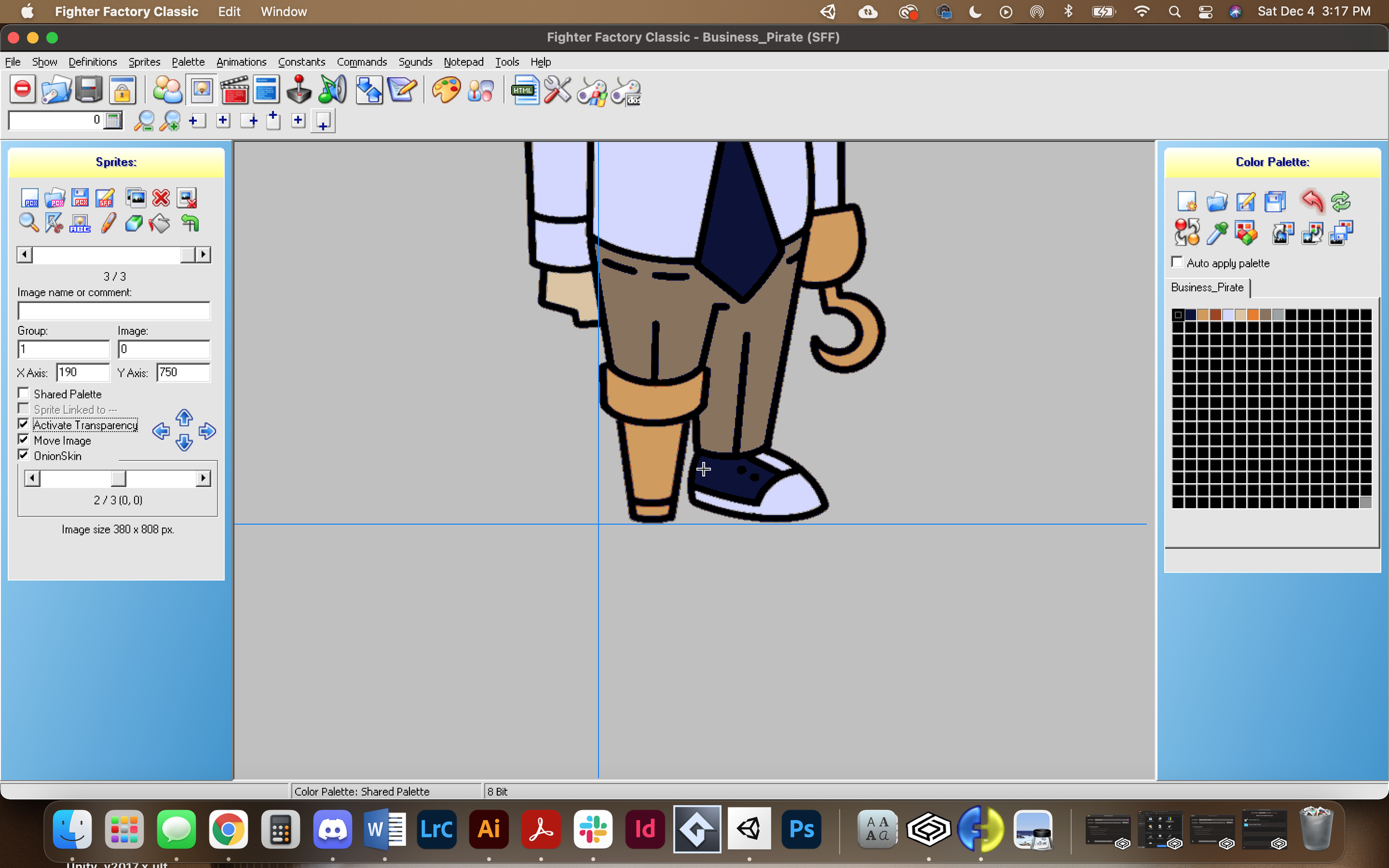Viewport: 1389px width, 868px height.
Task: Select the pencil tool in Sprites panel
Action: click(108, 223)
